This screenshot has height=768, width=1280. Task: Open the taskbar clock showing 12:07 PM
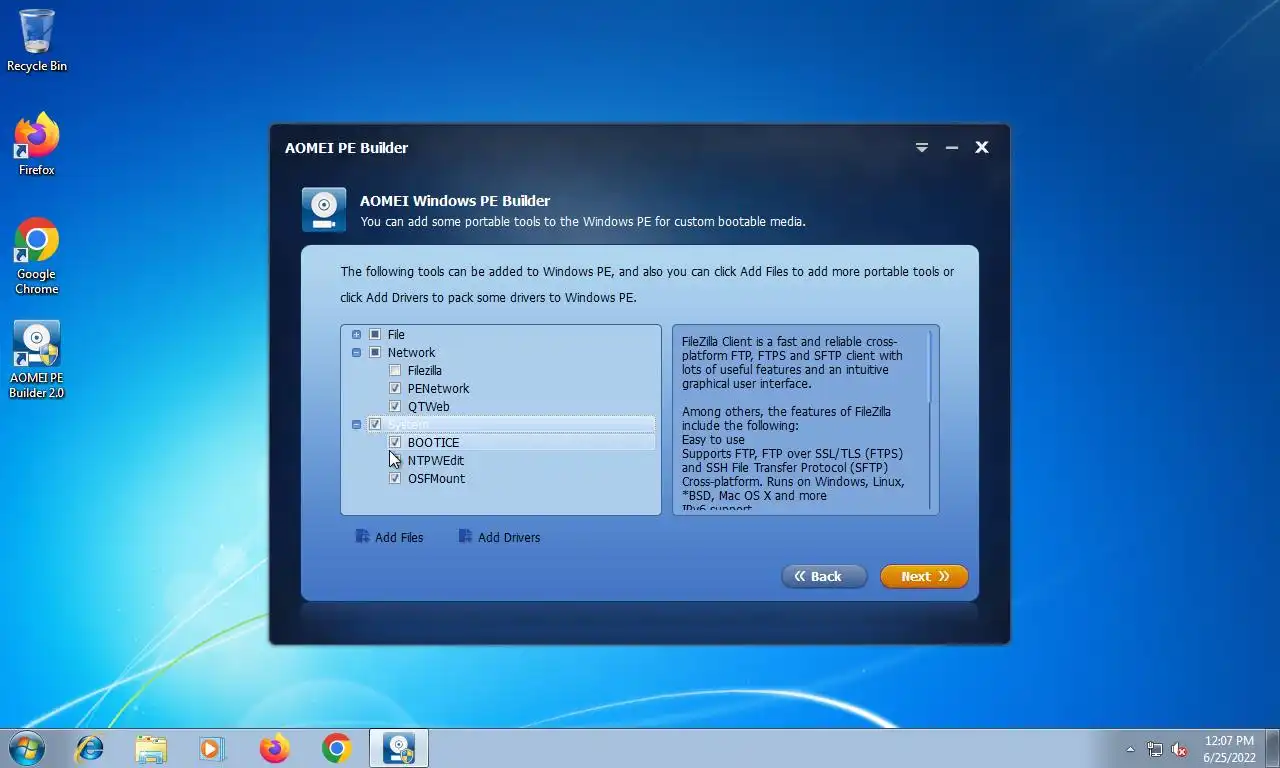[x=1229, y=749]
